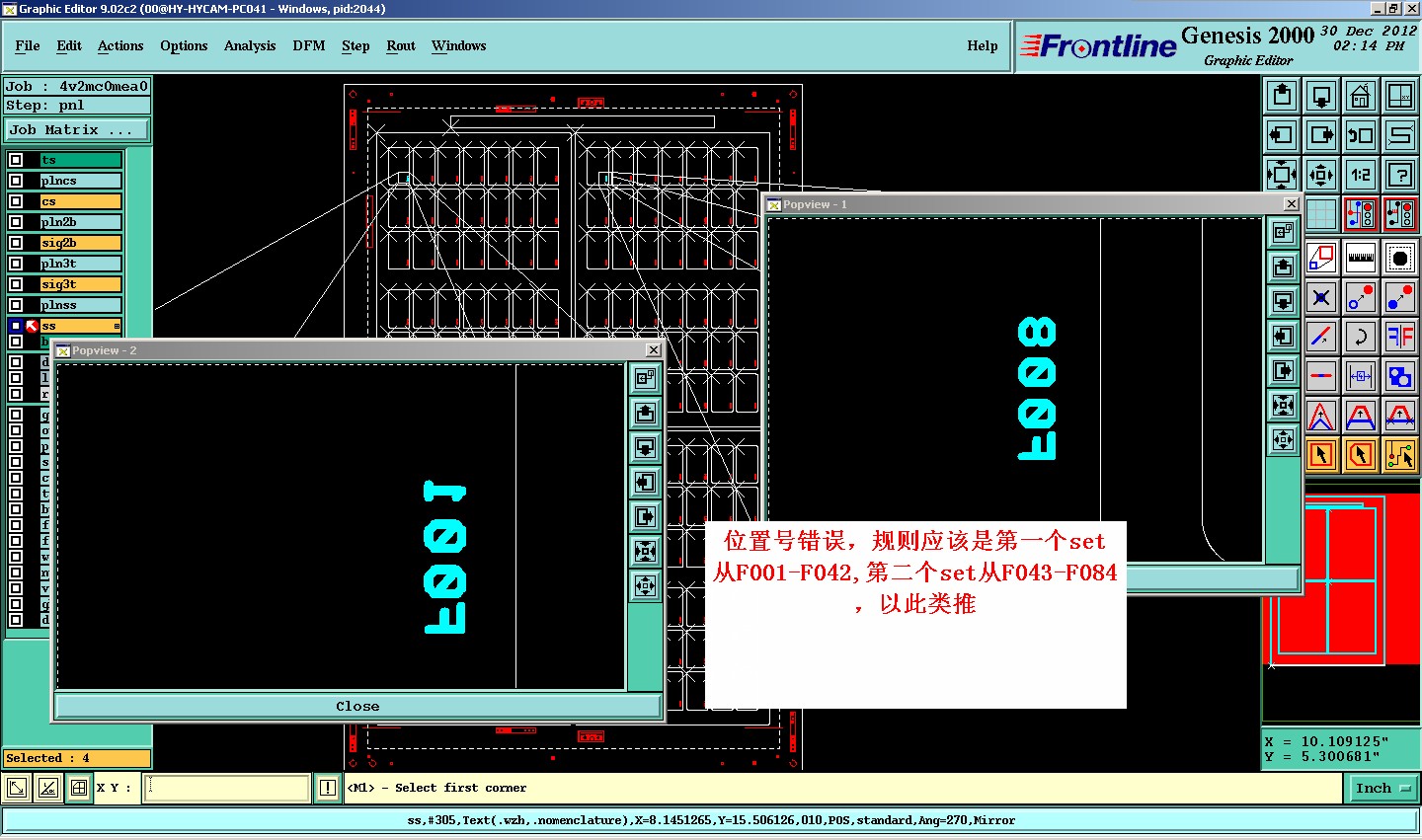Screen dimensions: 1422x840
Task: Click the delete feature X icon
Action: [x=1321, y=297]
